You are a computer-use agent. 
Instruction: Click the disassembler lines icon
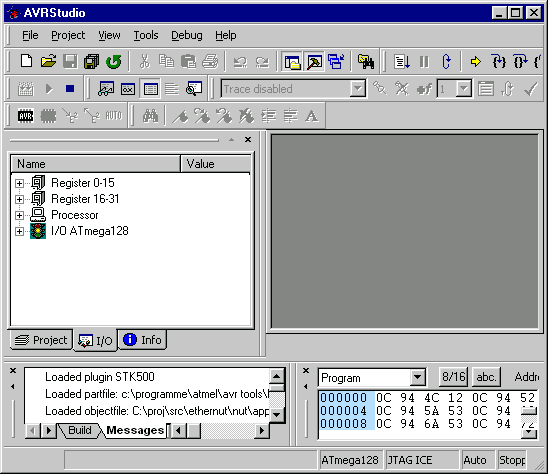point(172,89)
